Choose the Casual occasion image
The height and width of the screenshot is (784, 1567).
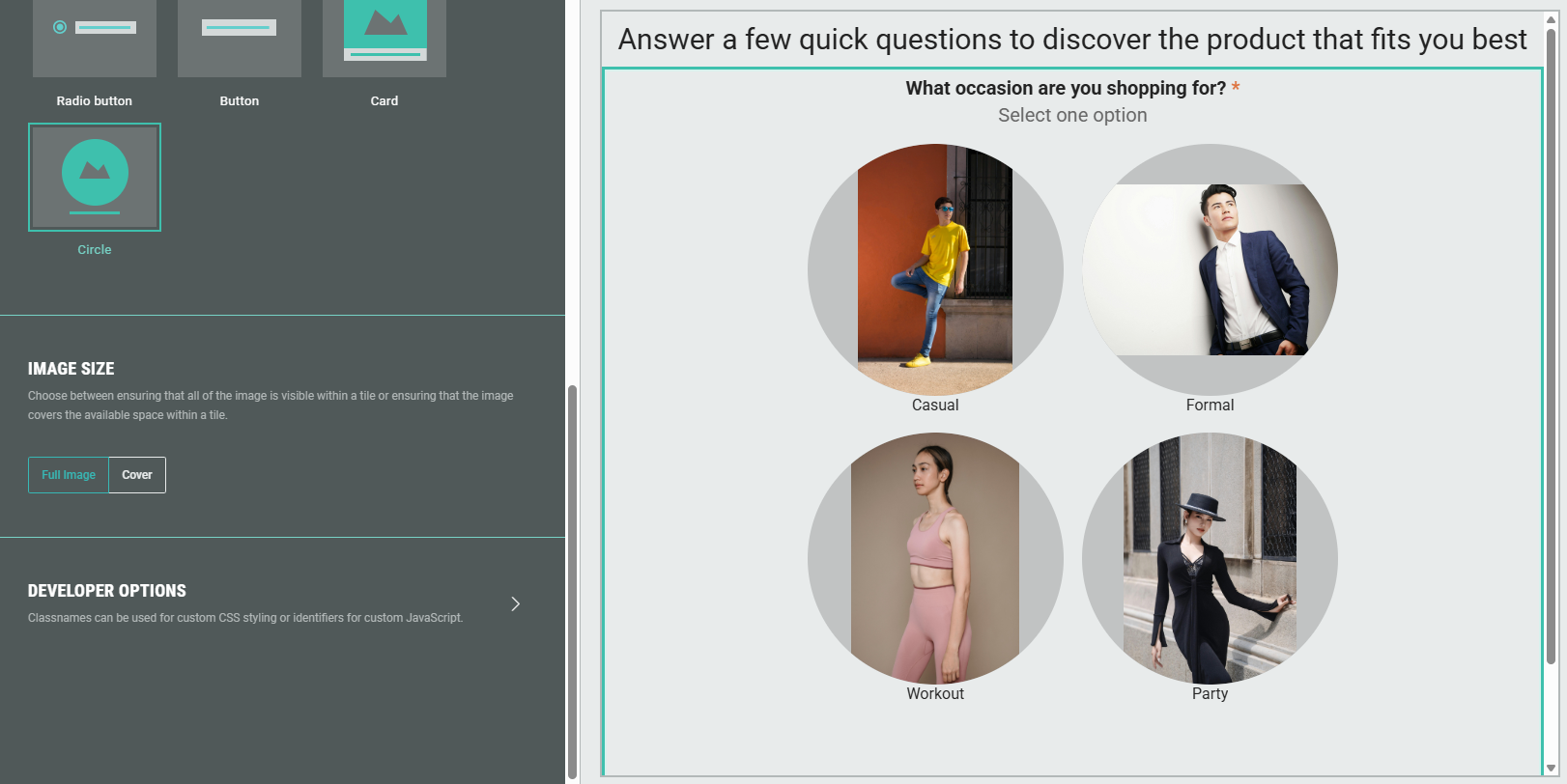tap(935, 269)
